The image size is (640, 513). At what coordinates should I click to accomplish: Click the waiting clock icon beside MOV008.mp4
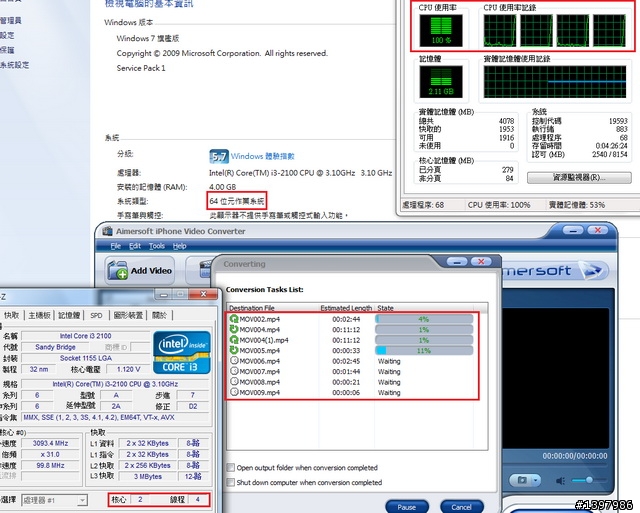[234, 382]
